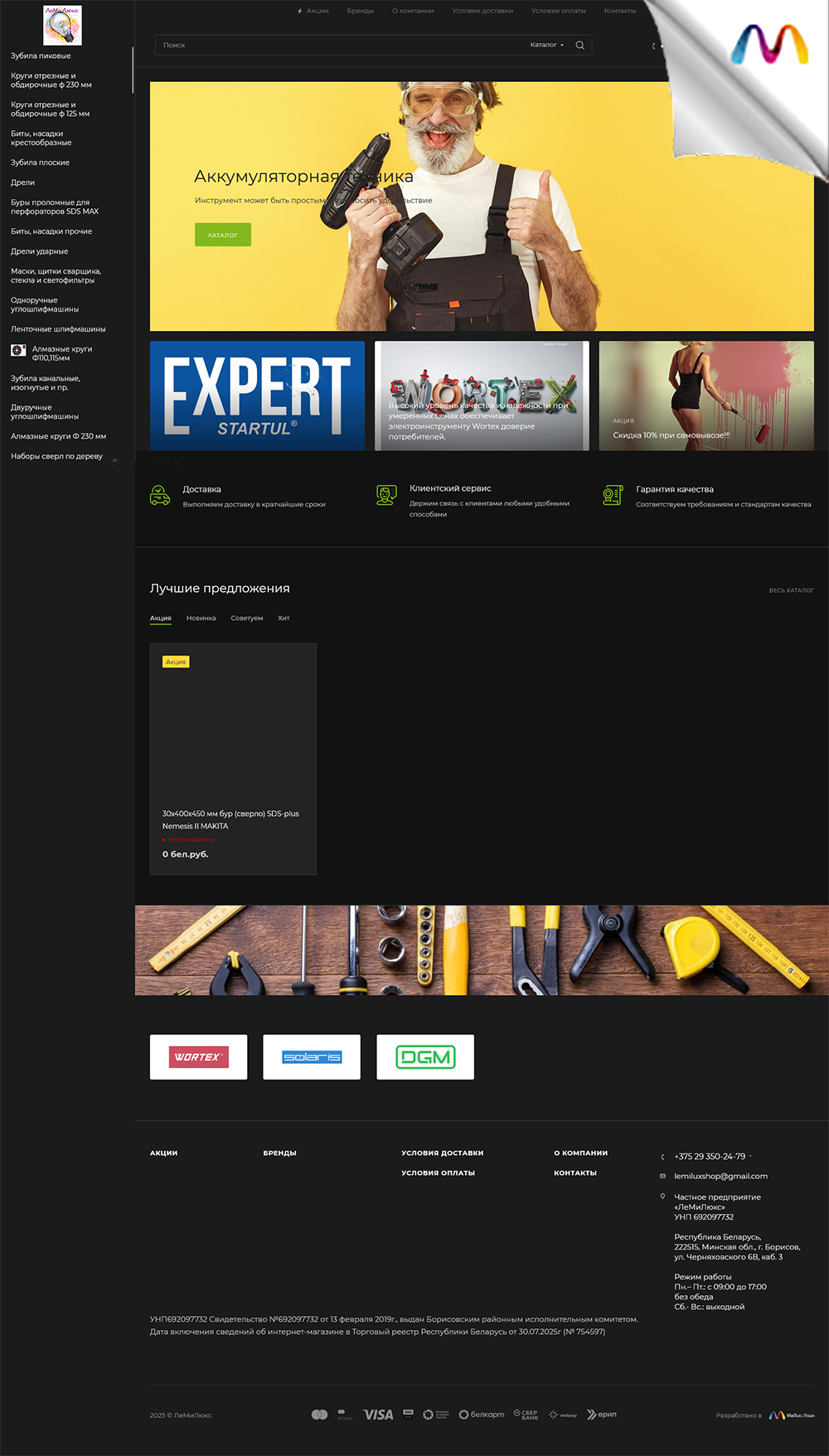Follow the ВЕСЬ КАТАЛОГ link
Image resolution: width=829 pixels, height=1456 pixels.
(791, 590)
